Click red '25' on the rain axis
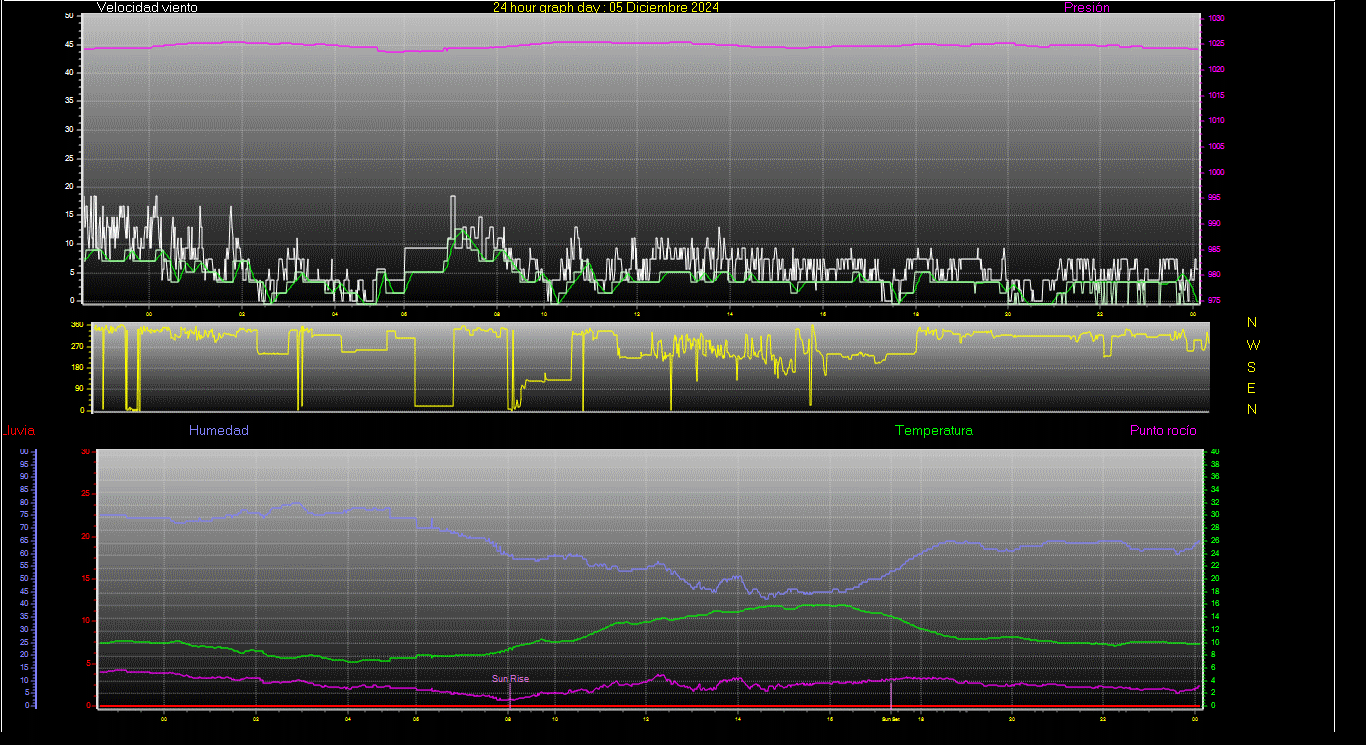The width and height of the screenshot is (1366, 745). (86, 494)
